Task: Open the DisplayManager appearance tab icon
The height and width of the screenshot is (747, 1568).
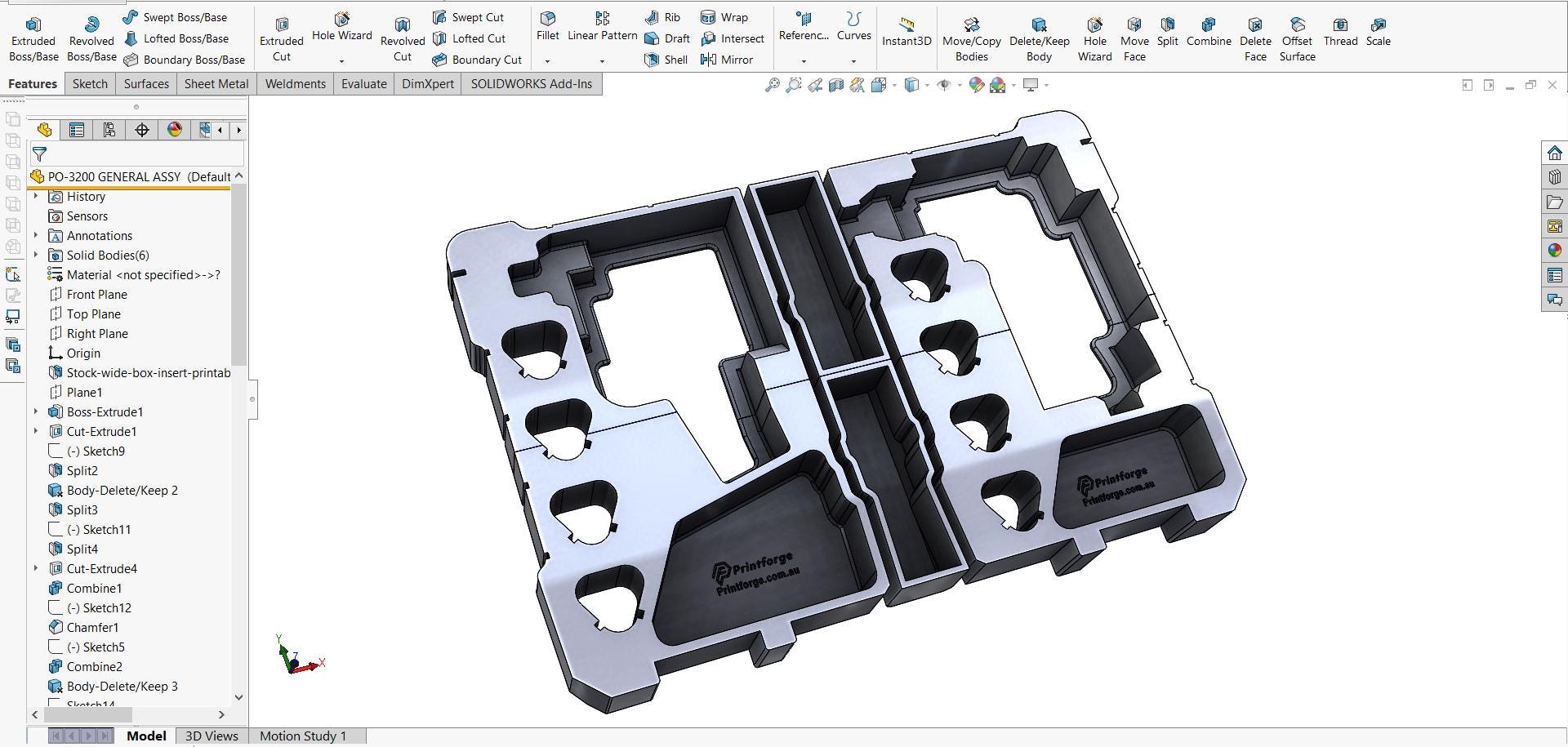Action: point(174,130)
